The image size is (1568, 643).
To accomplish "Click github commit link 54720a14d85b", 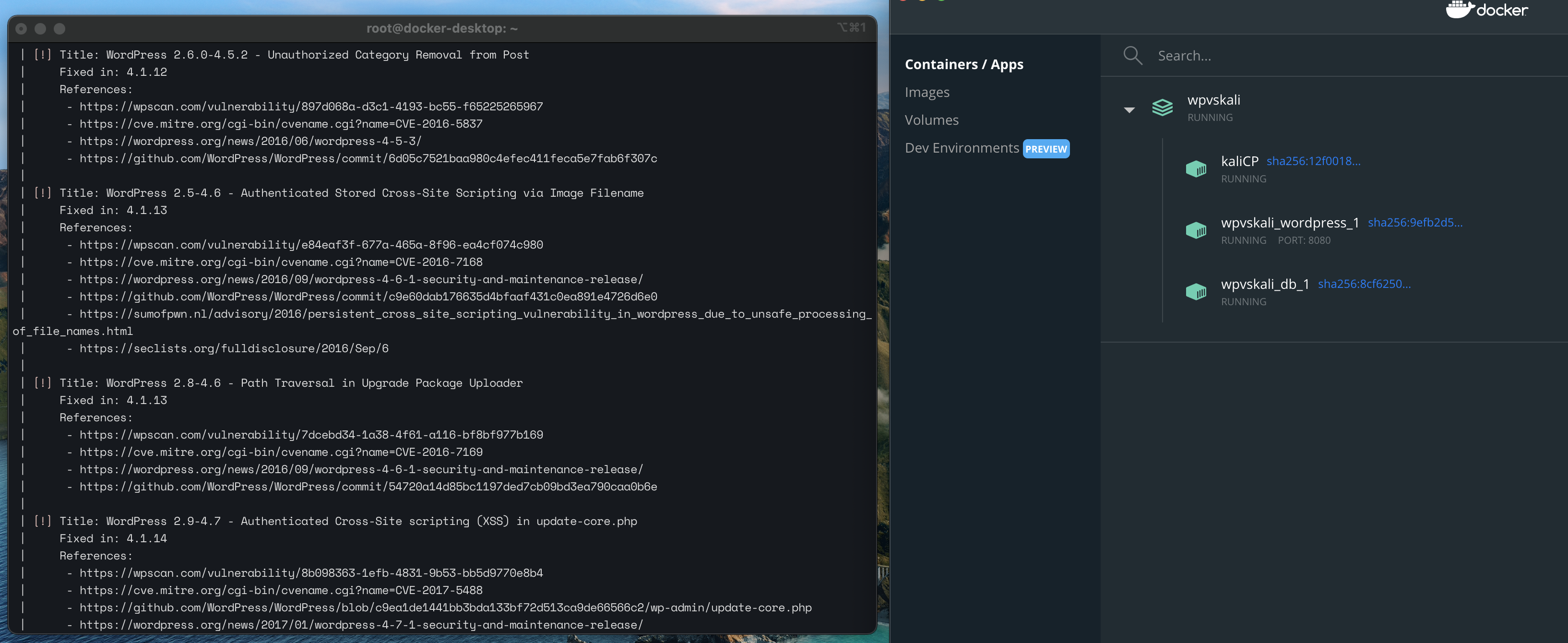I will click(368, 487).
